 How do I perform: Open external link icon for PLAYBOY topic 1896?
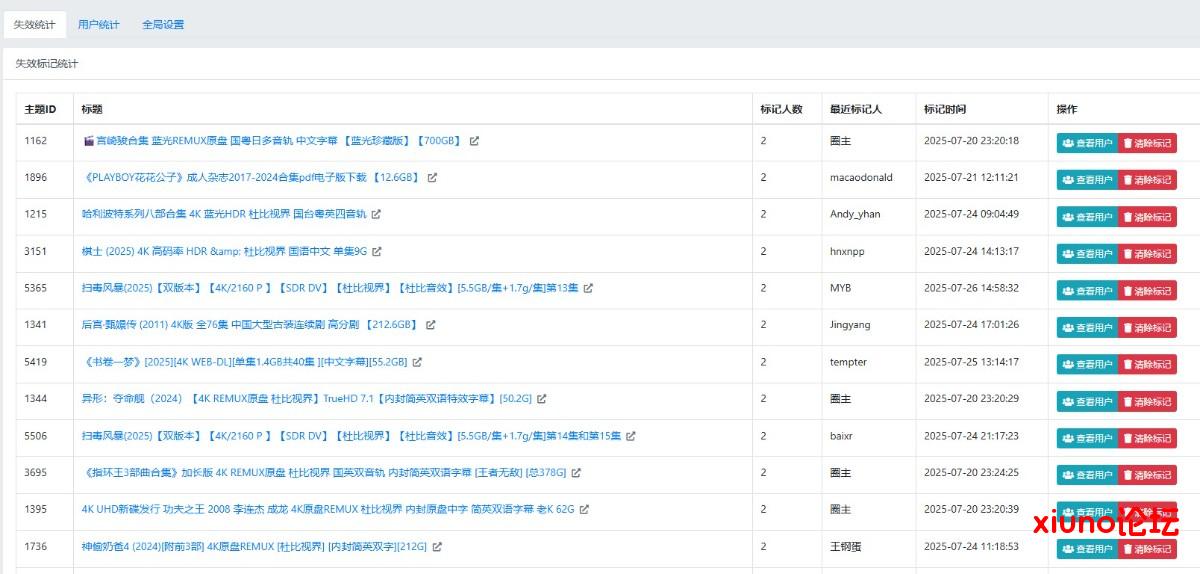432,178
